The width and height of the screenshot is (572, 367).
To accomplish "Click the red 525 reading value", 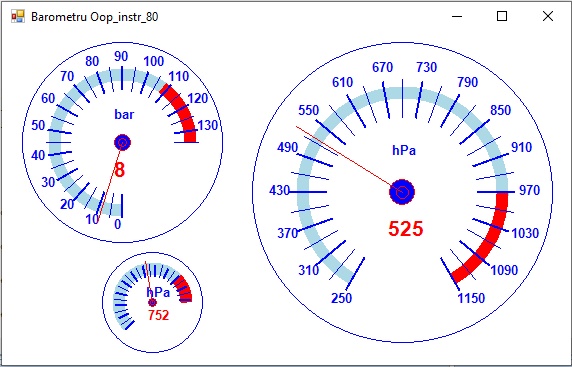I will [x=406, y=229].
